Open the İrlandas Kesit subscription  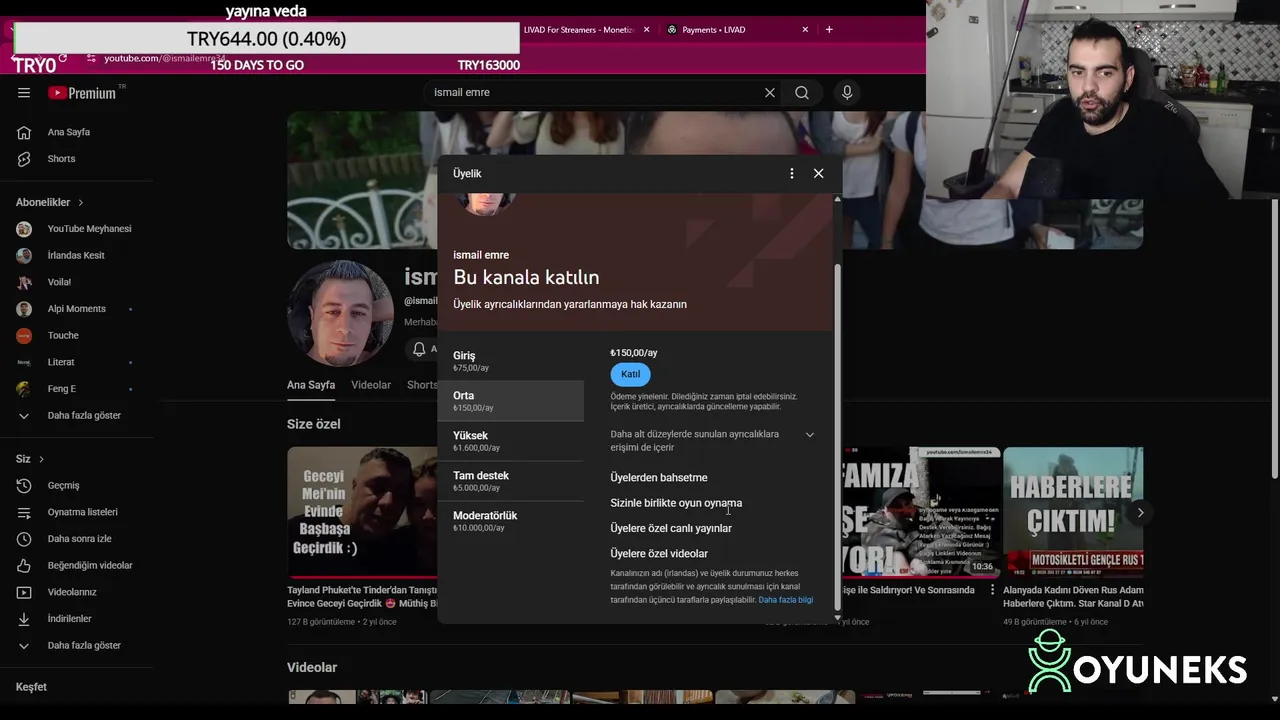point(76,255)
